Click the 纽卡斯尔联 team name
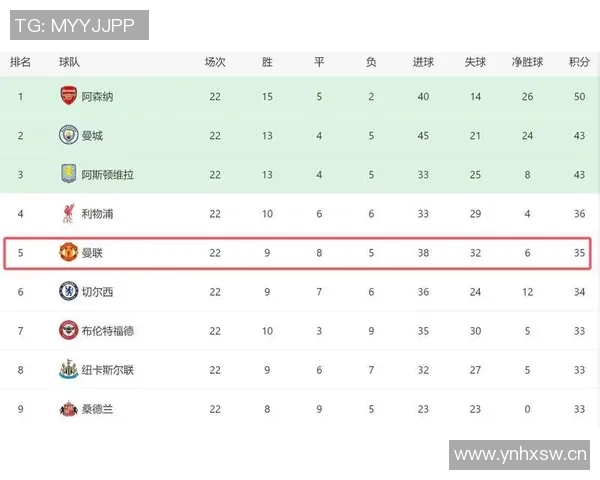The width and height of the screenshot is (600, 480). (x=107, y=370)
